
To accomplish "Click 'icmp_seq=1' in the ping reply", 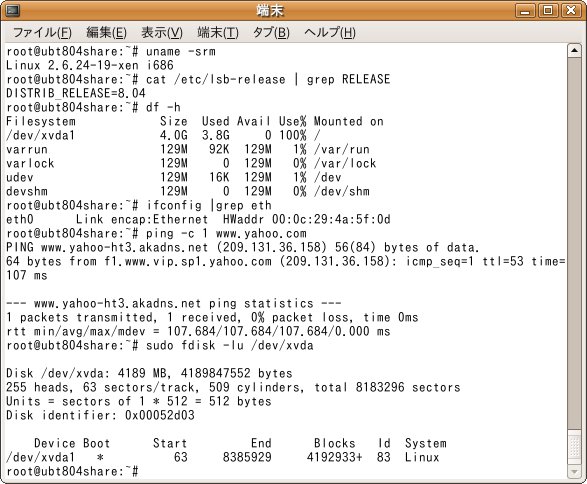I will click(x=440, y=261).
